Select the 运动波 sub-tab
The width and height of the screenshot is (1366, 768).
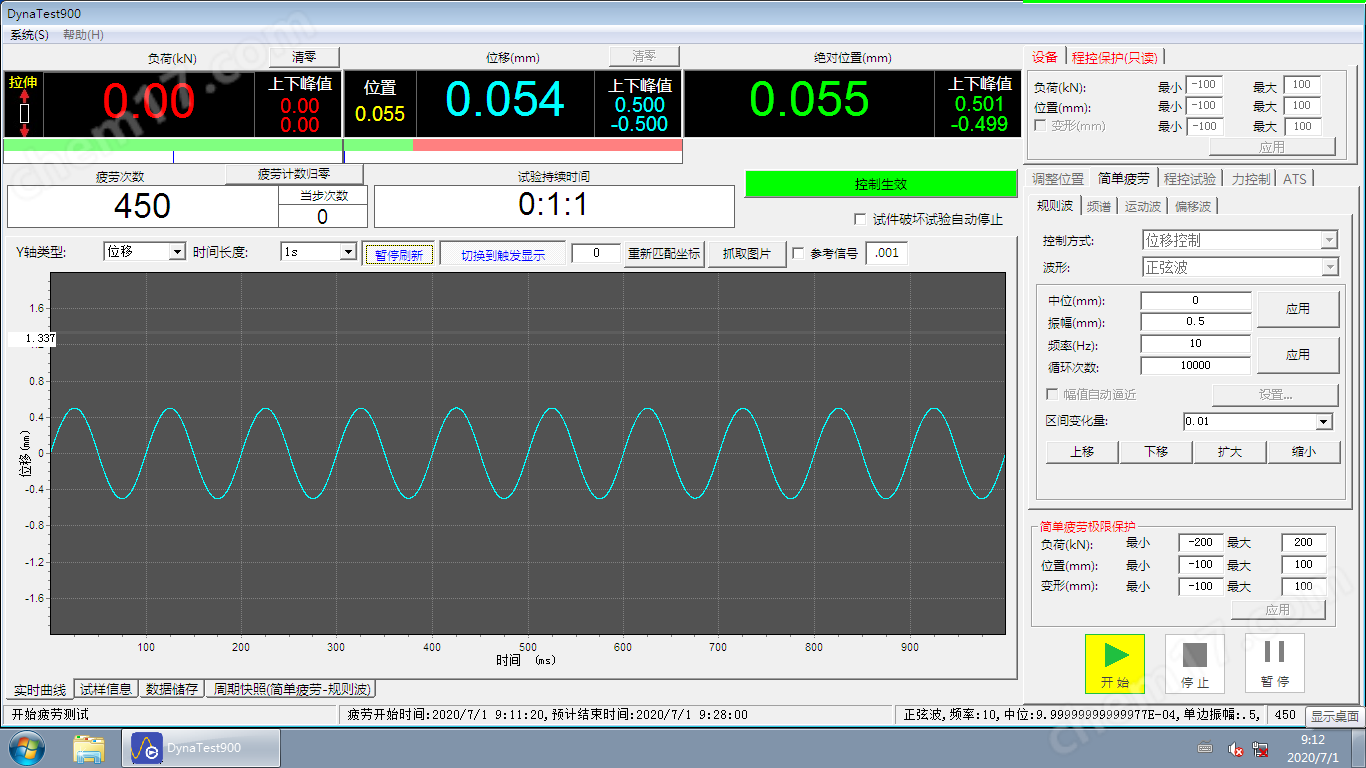[1142, 207]
